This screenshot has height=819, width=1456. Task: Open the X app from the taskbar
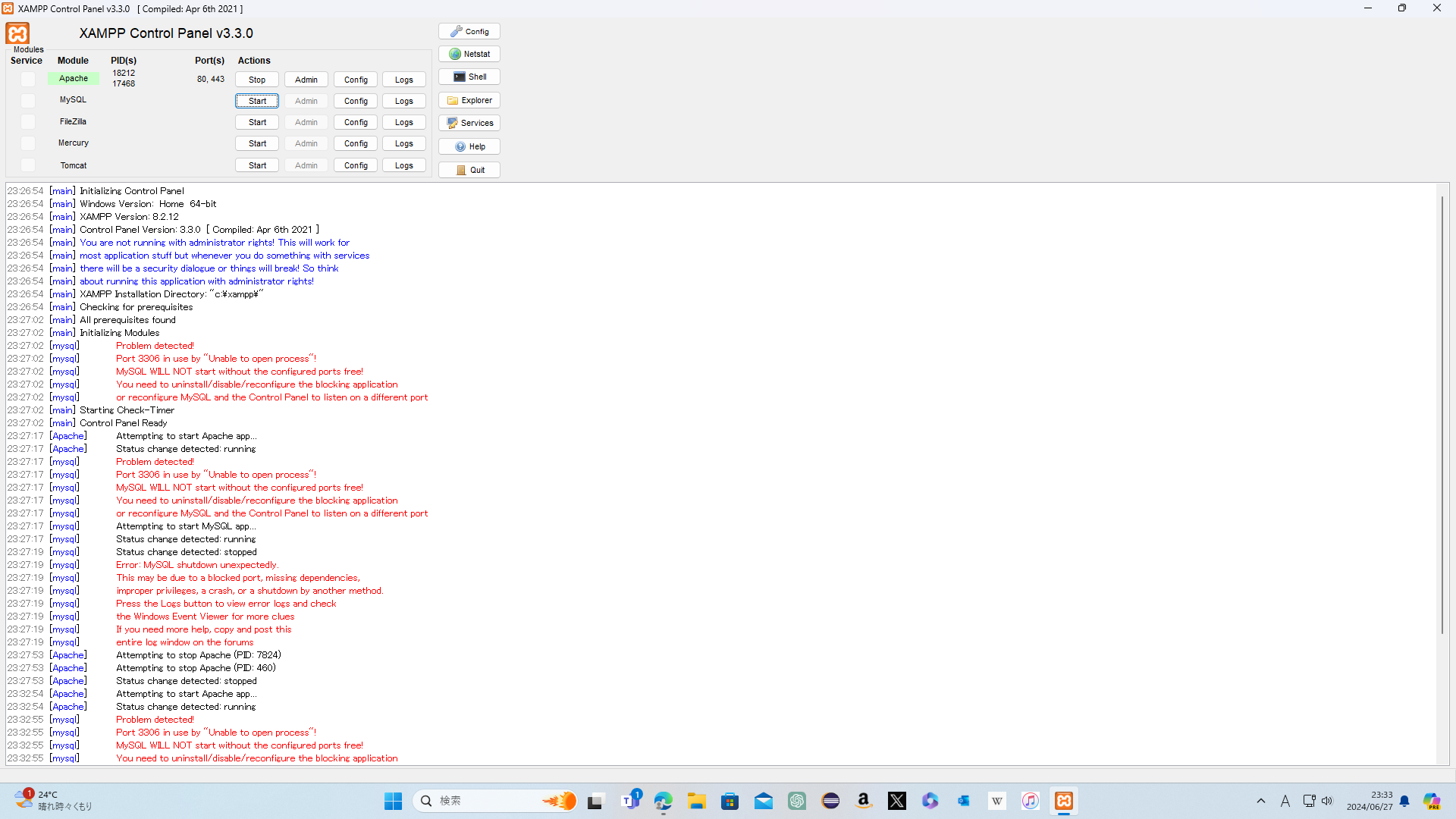[x=897, y=801]
